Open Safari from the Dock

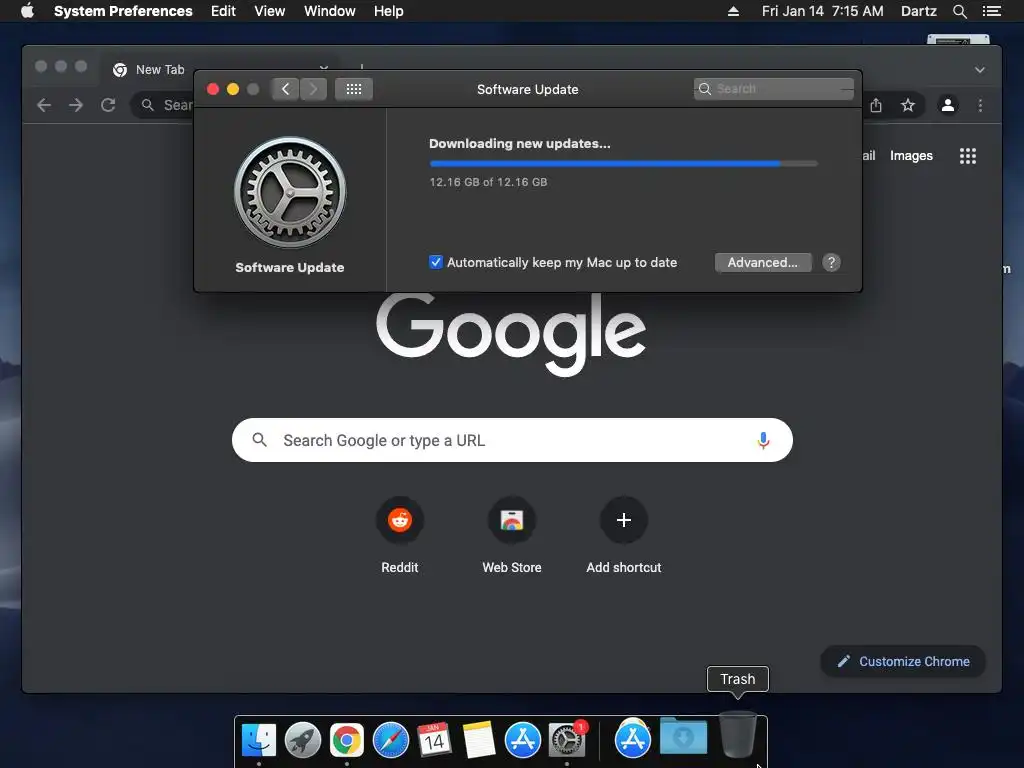pyautogui.click(x=391, y=740)
